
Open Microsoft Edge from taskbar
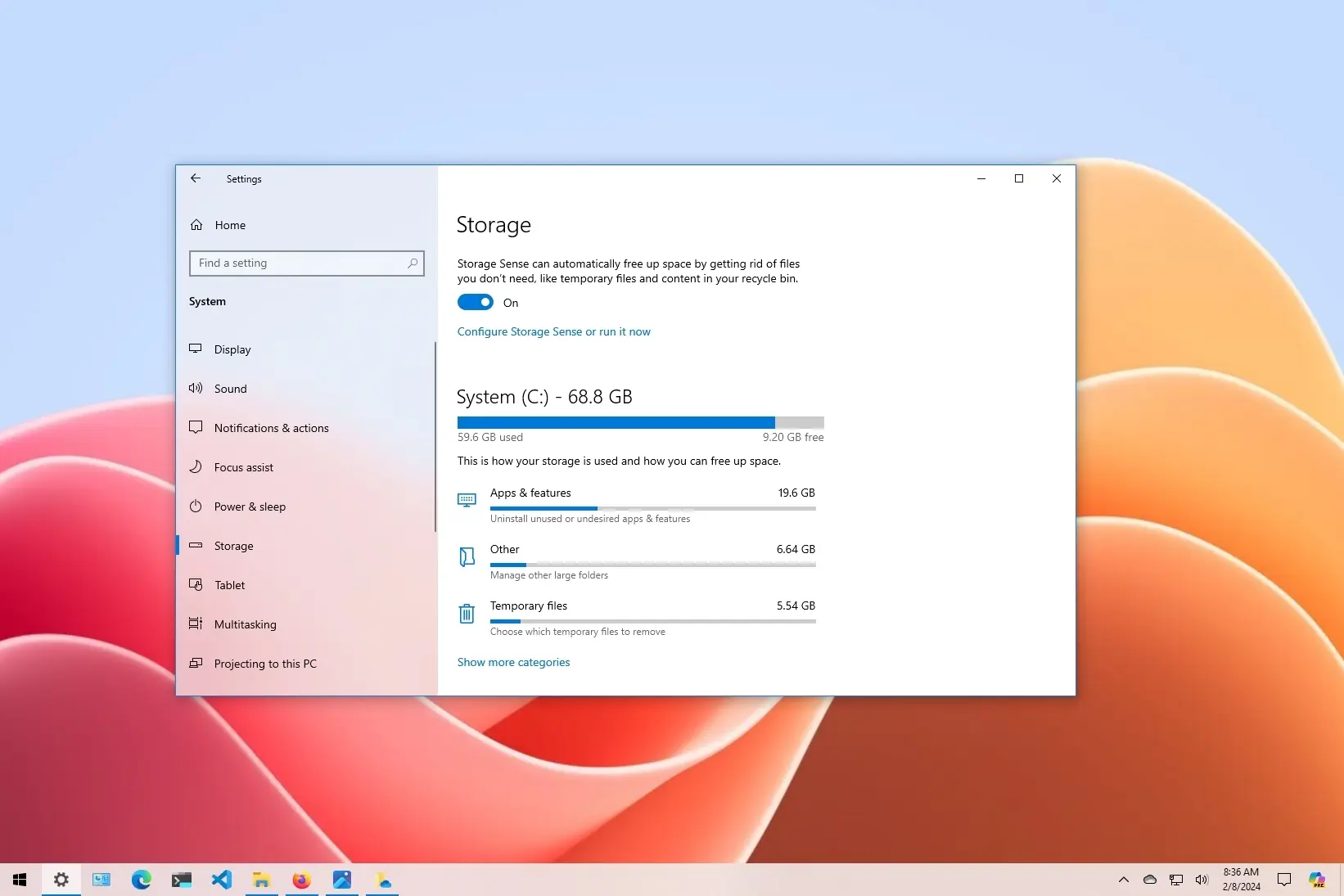pyautogui.click(x=142, y=880)
